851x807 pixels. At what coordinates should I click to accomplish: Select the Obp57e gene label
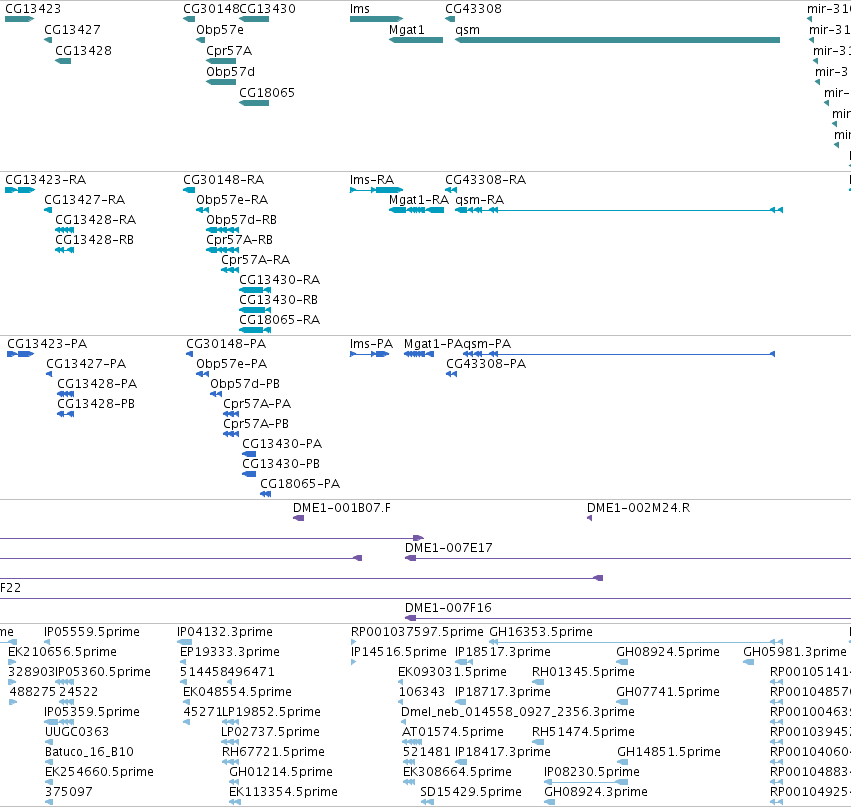220,30
